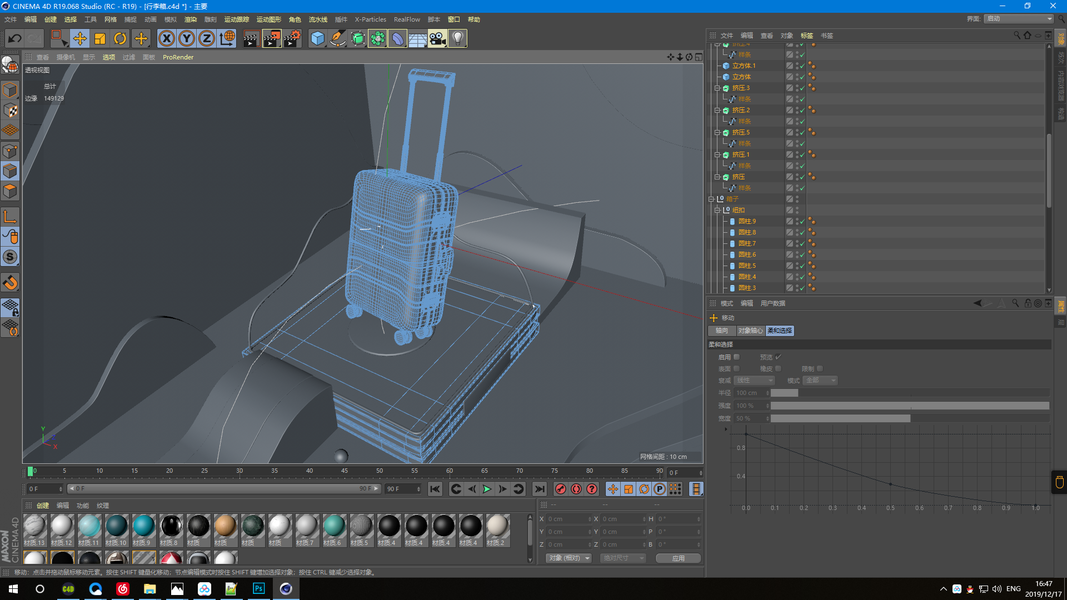Collapse the 挤压.3 object tree node
The height and width of the screenshot is (600, 1067).
click(x=717, y=88)
